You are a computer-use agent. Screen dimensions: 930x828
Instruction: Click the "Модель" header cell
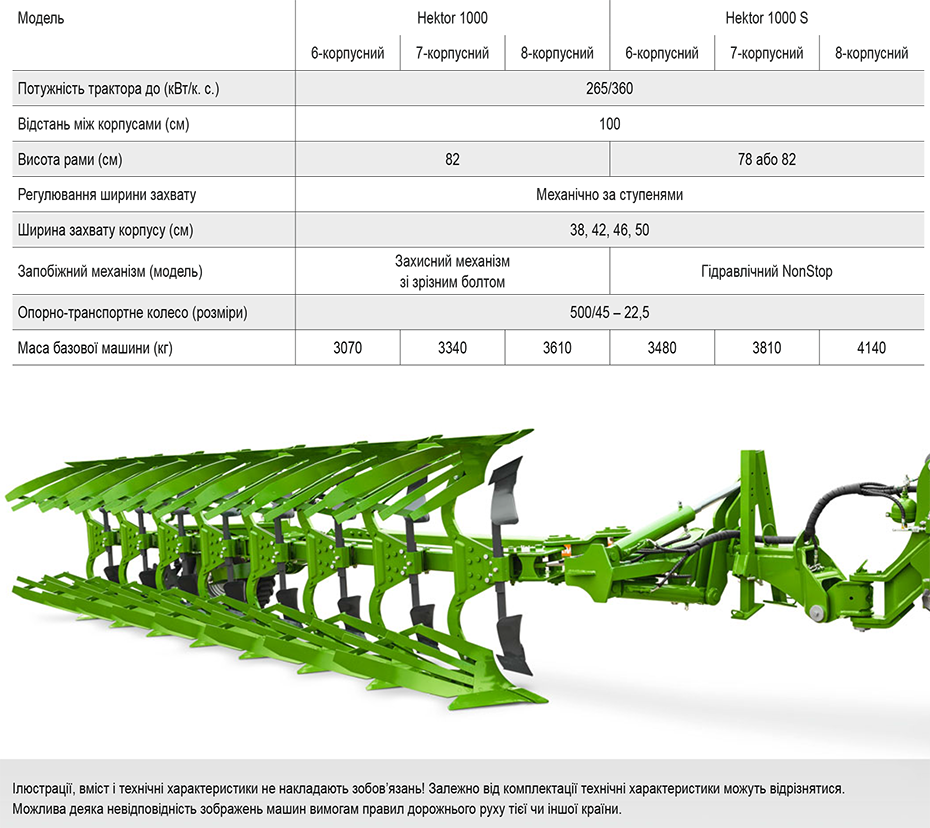[40, 18]
